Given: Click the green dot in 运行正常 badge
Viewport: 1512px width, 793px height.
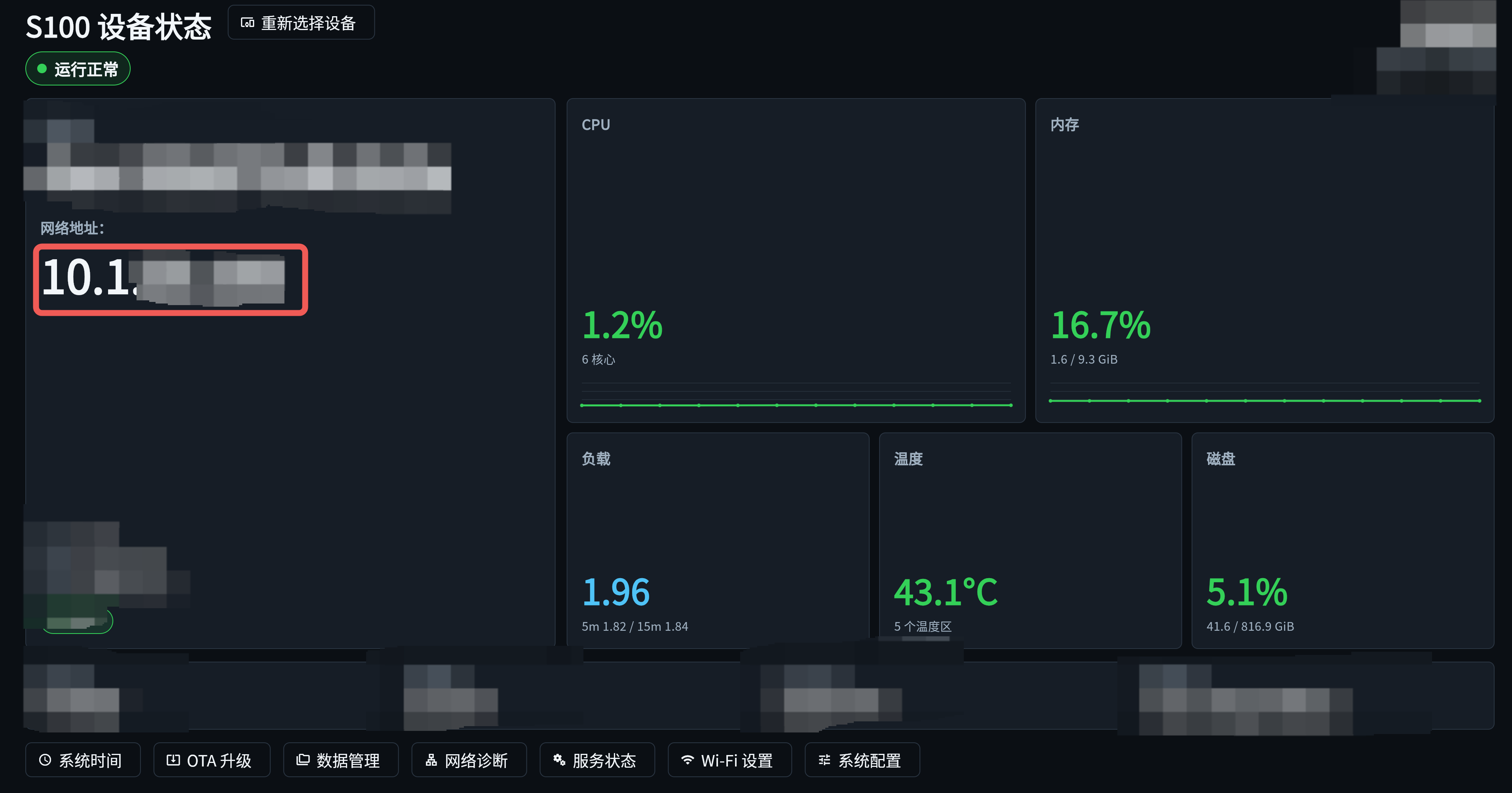Looking at the screenshot, I should tap(42, 69).
